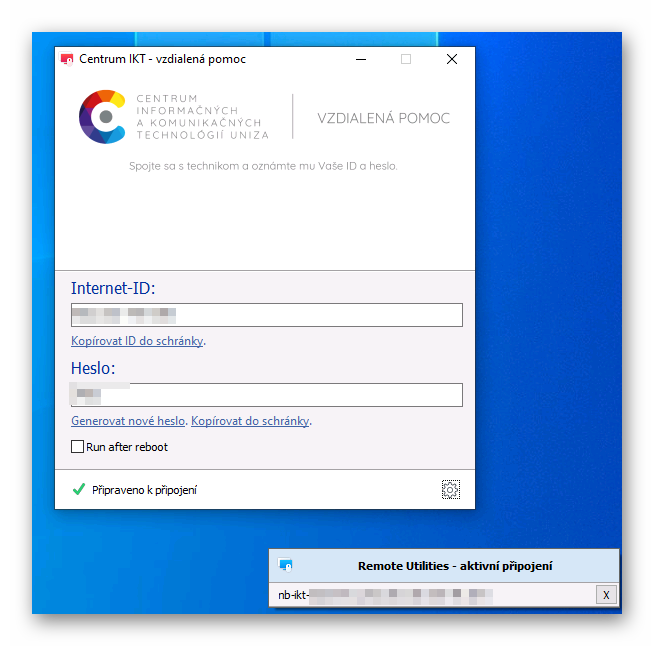654x646 pixels.
Task: Click the greyed-out maximize window button
Action: (x=406, y=59)
